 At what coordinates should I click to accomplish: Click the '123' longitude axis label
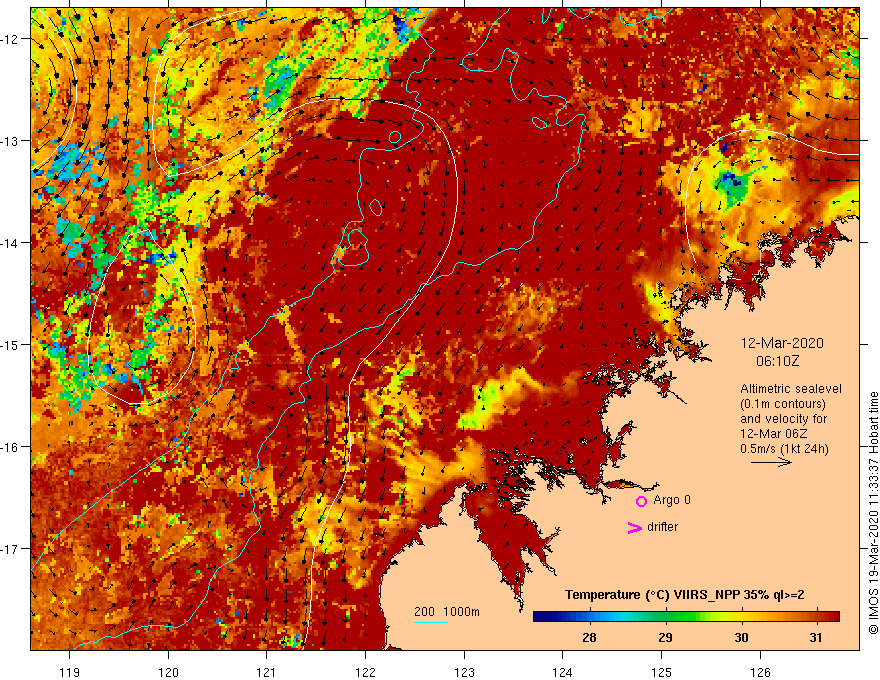pos(464,672)
